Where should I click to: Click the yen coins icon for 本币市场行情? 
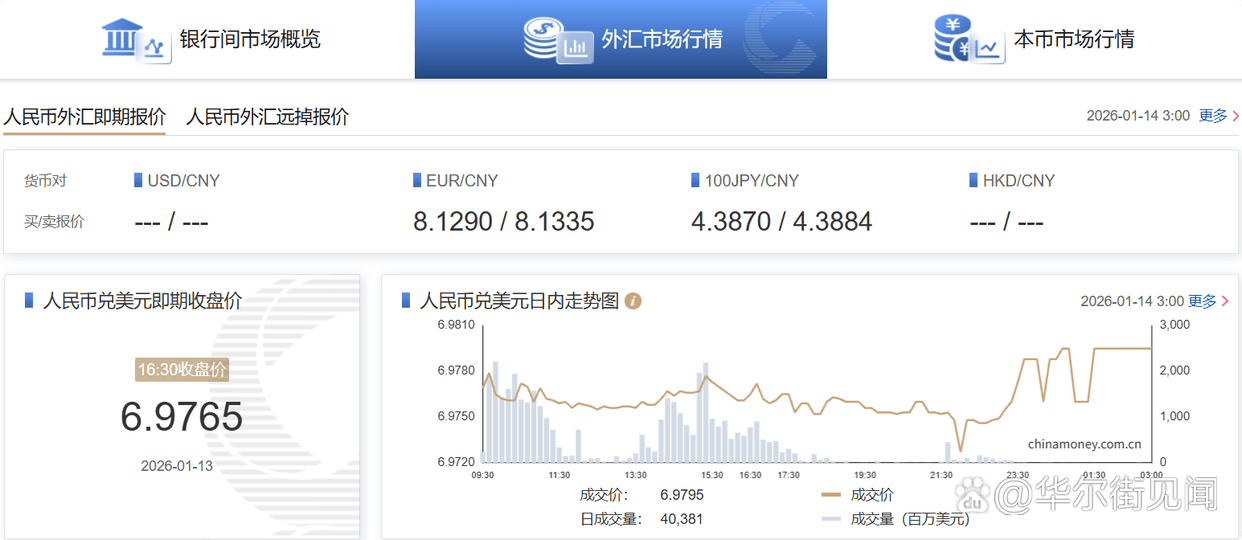[967, 39]
